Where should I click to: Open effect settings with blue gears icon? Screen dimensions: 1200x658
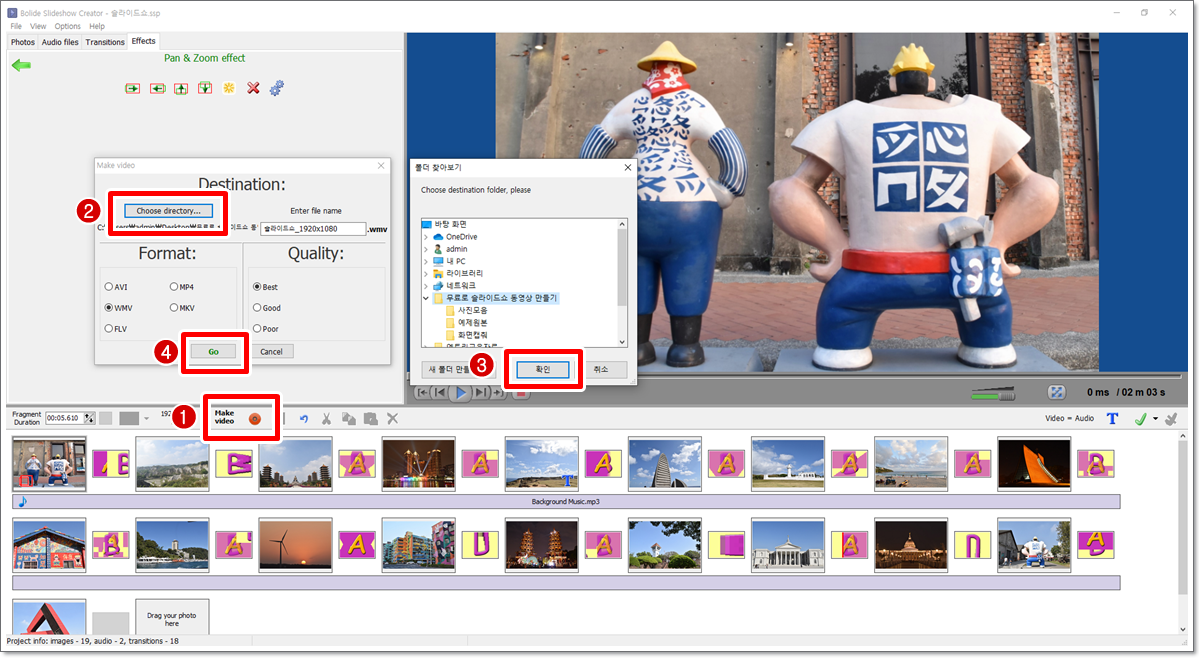tap(277, 88)
